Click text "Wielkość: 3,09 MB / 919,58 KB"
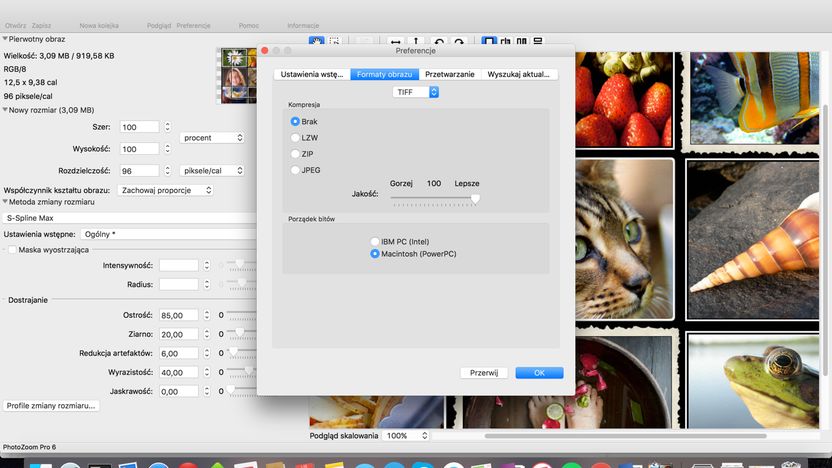The image size is (832, 468). click(x=59, y=56)
